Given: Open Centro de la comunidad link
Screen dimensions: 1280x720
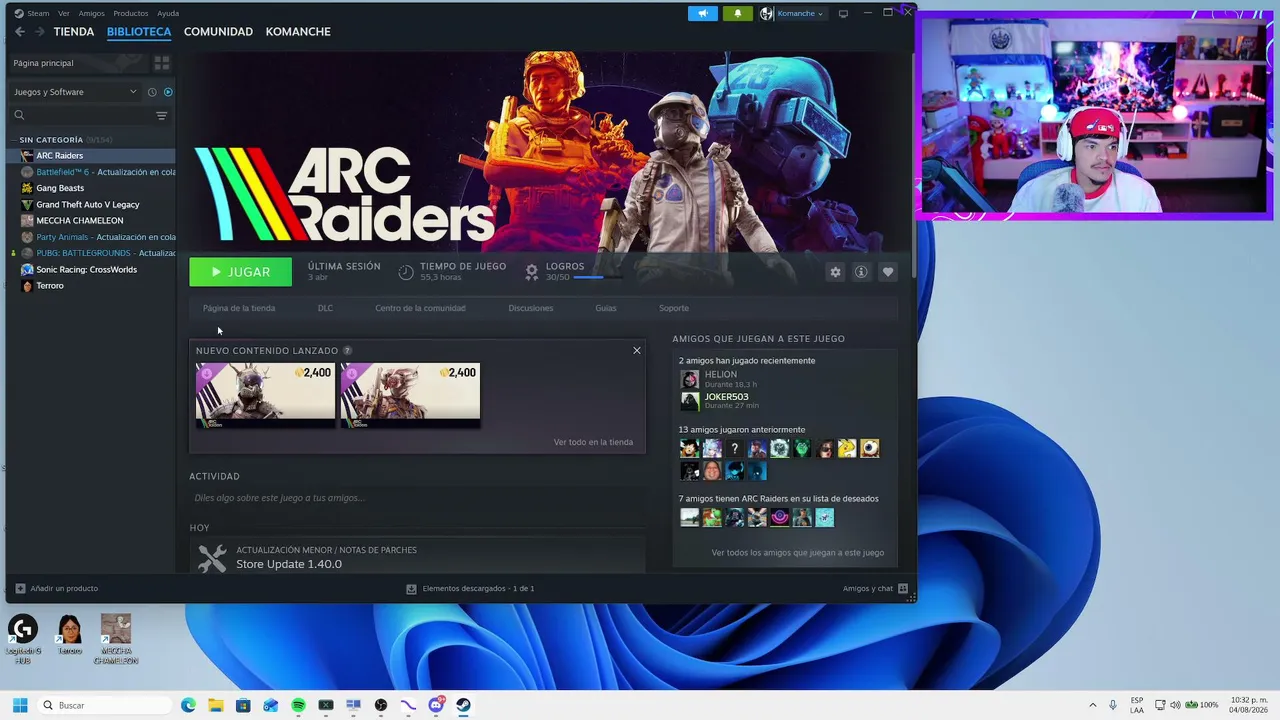Looking at the screenshot, I should 420,308.
